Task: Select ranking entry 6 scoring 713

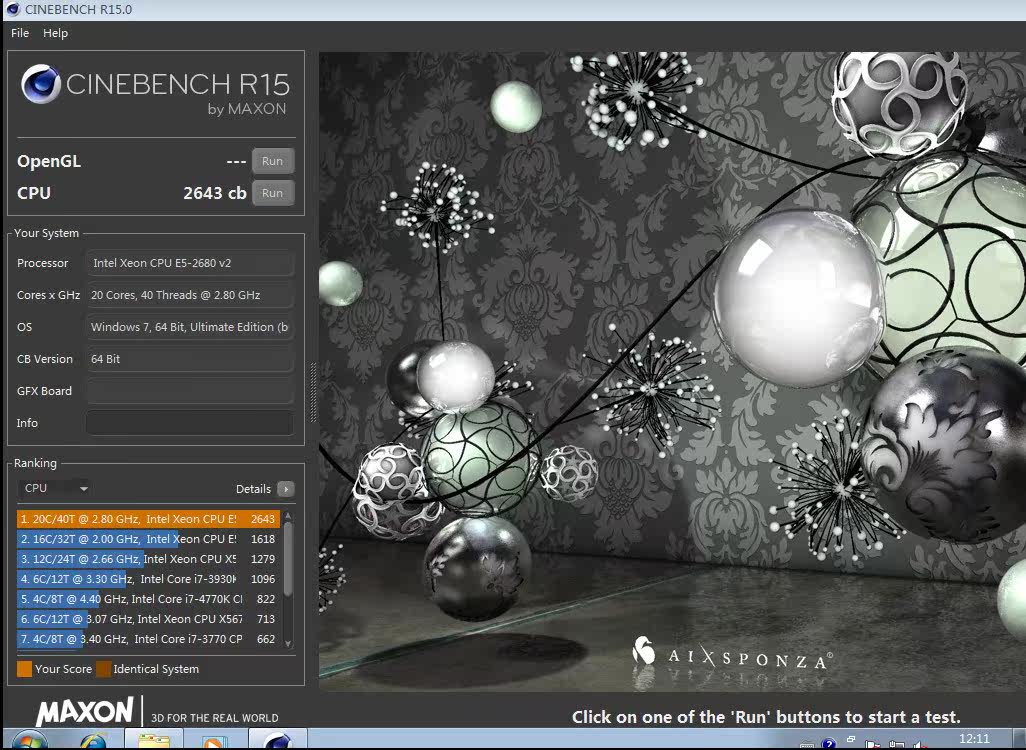Action: click(149, 619)
